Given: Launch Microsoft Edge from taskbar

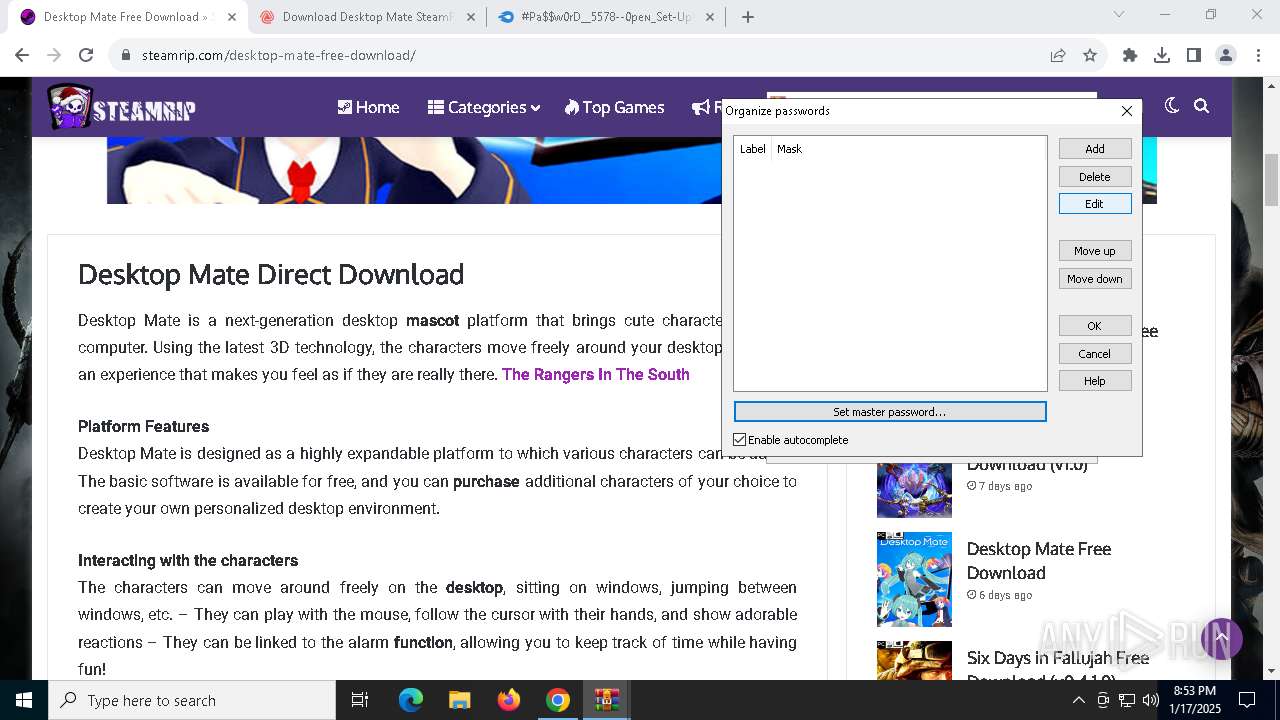Looking at the screenshot, I should point(411,700).
